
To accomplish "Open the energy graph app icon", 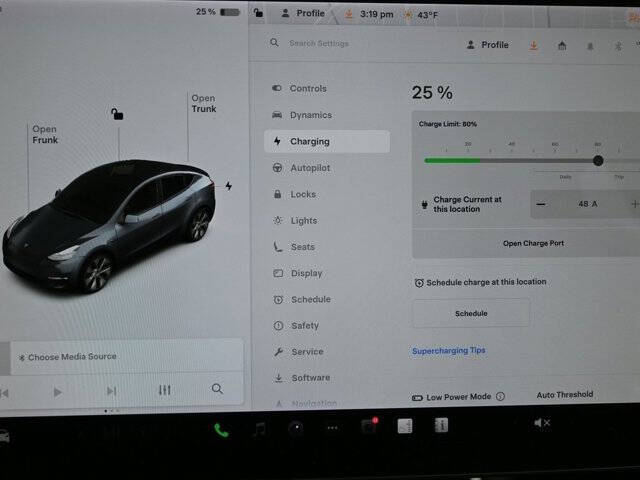I will coord(405,426).
